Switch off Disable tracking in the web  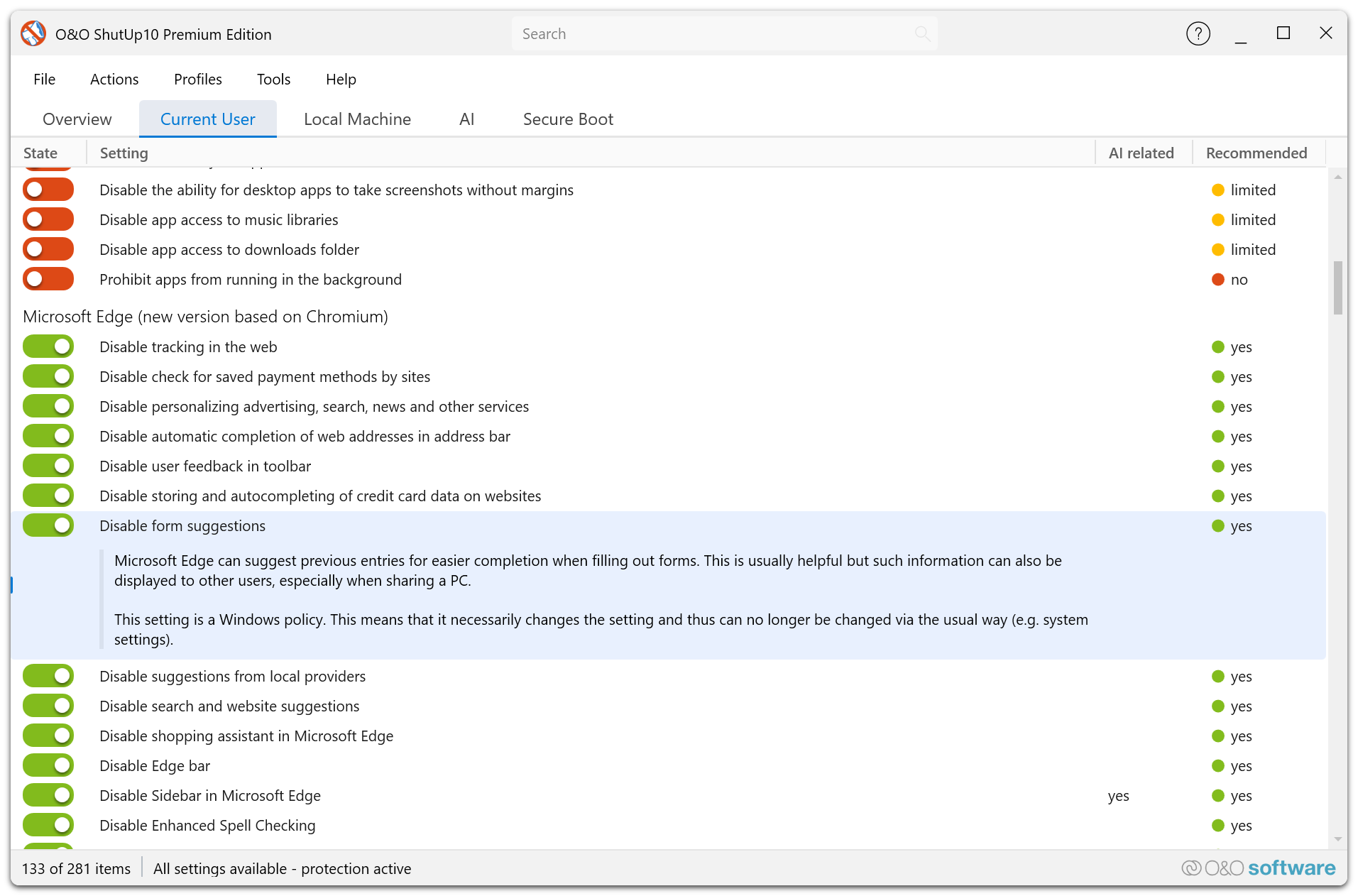(48, 347)
